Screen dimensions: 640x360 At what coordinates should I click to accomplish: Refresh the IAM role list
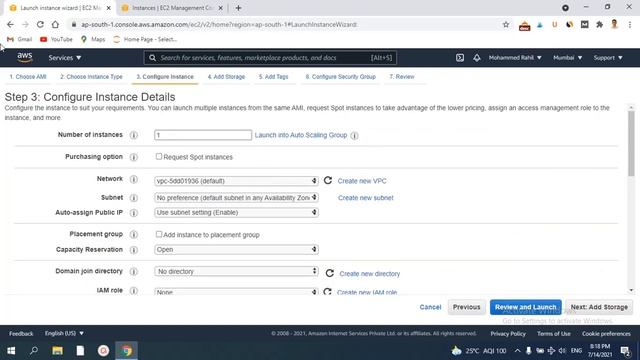pyautogui.click(x=327, y=291)
